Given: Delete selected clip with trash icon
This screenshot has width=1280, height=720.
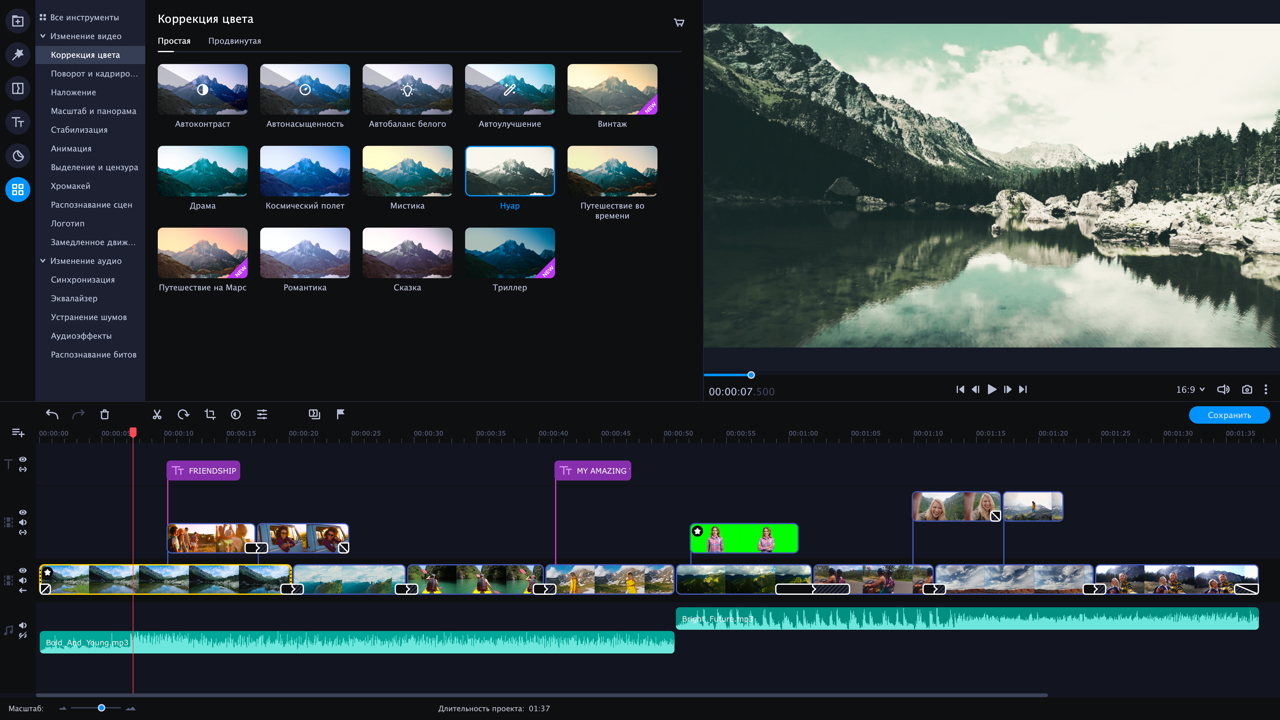Looking at the screenshot, I should click(x=105, y=414).
